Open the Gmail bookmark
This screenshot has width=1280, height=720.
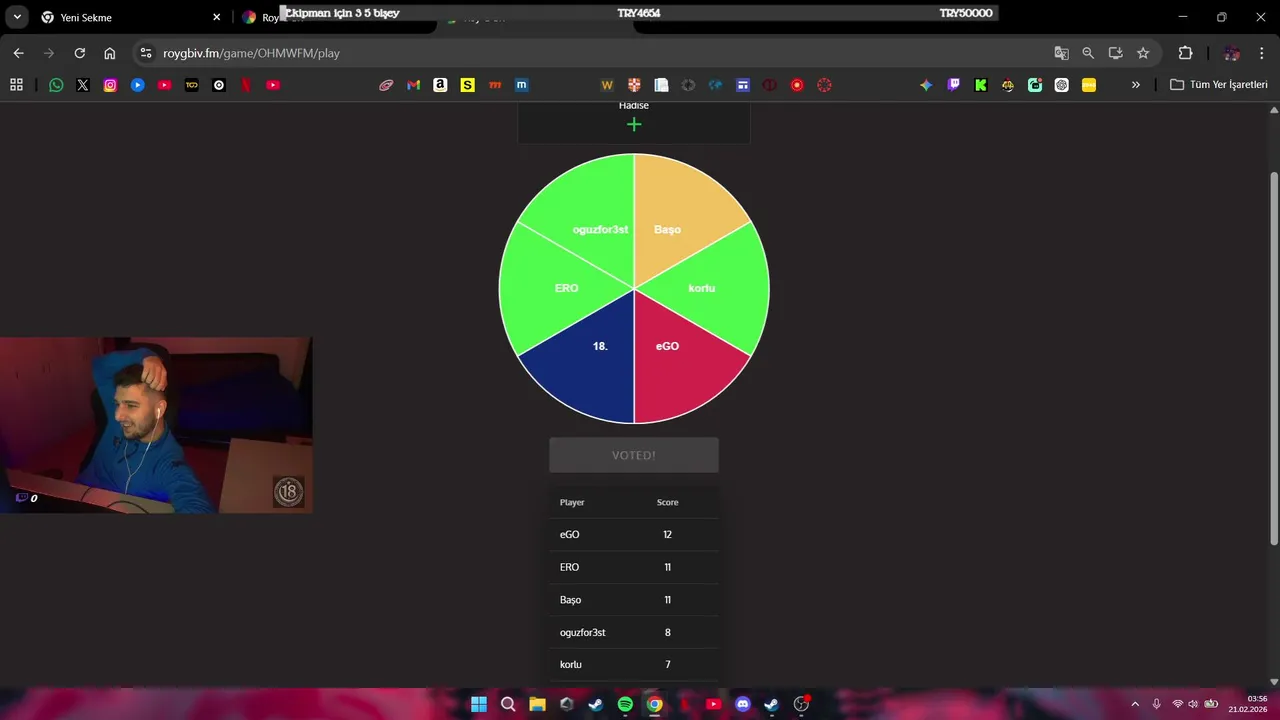click(x=413, y=85)
